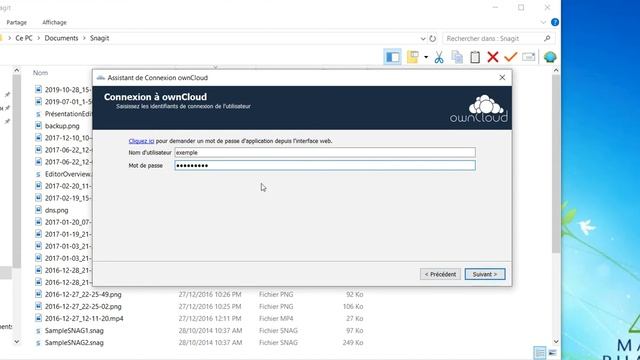Click the file list scrollbar down arrow

point(556,341)
